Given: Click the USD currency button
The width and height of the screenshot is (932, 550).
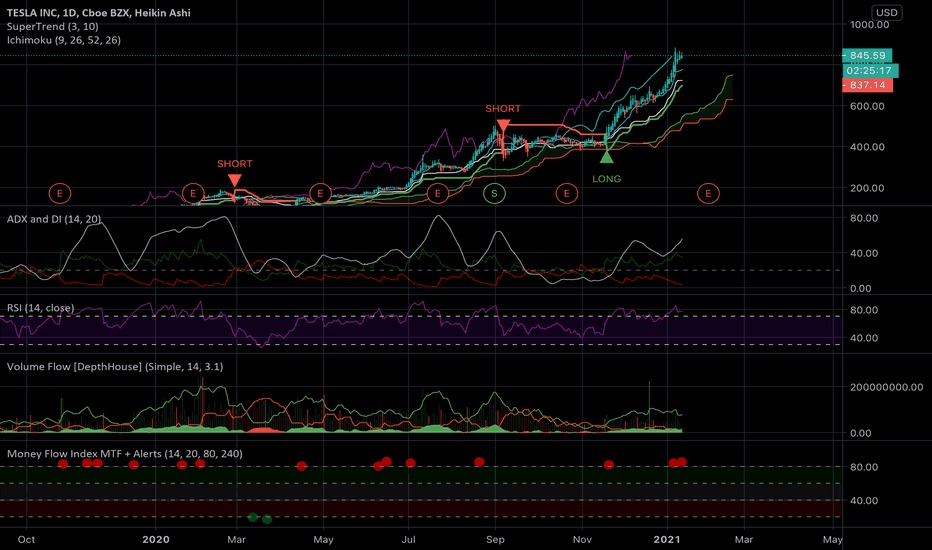Looking at the screenshot, I should click(x=886, y=12).
